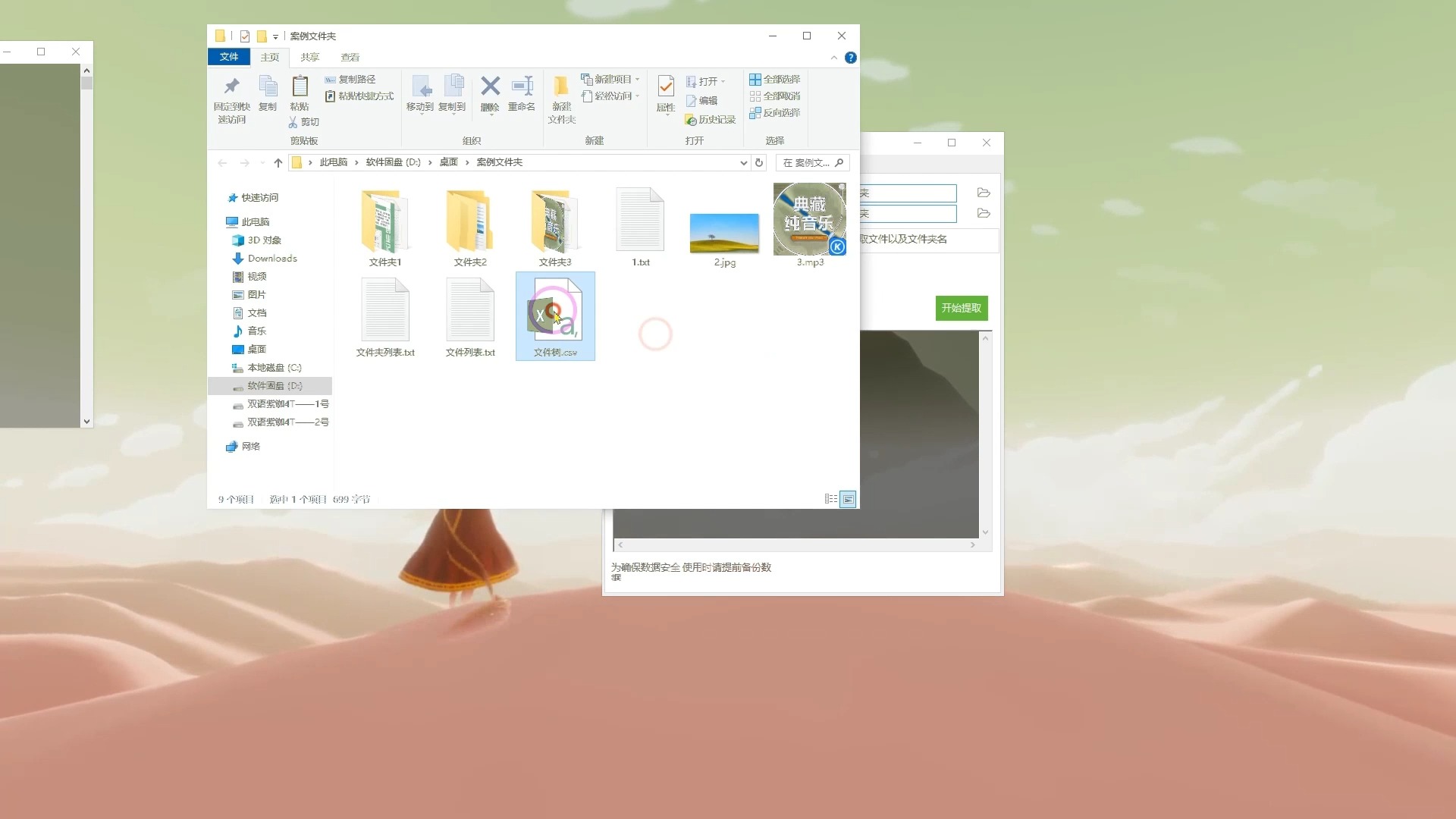Click the Forward navigation arrow
The width and height of the screenshot is (1456, 819).
(244, 163)
